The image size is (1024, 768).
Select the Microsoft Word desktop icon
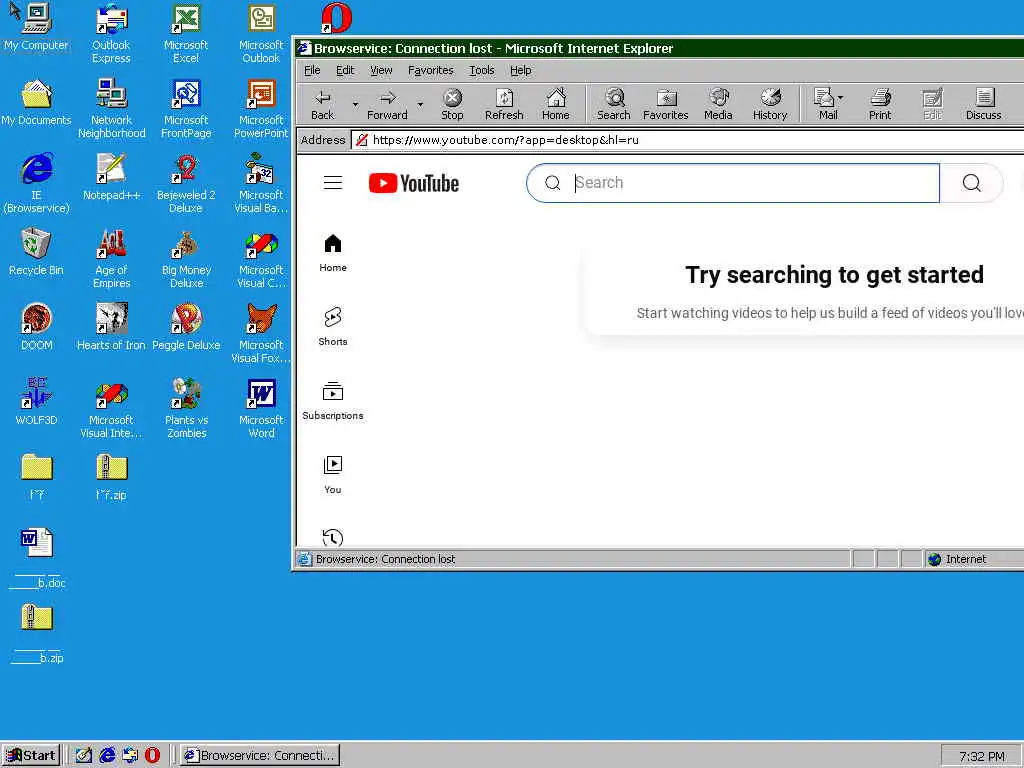click(x=261, y=408)
